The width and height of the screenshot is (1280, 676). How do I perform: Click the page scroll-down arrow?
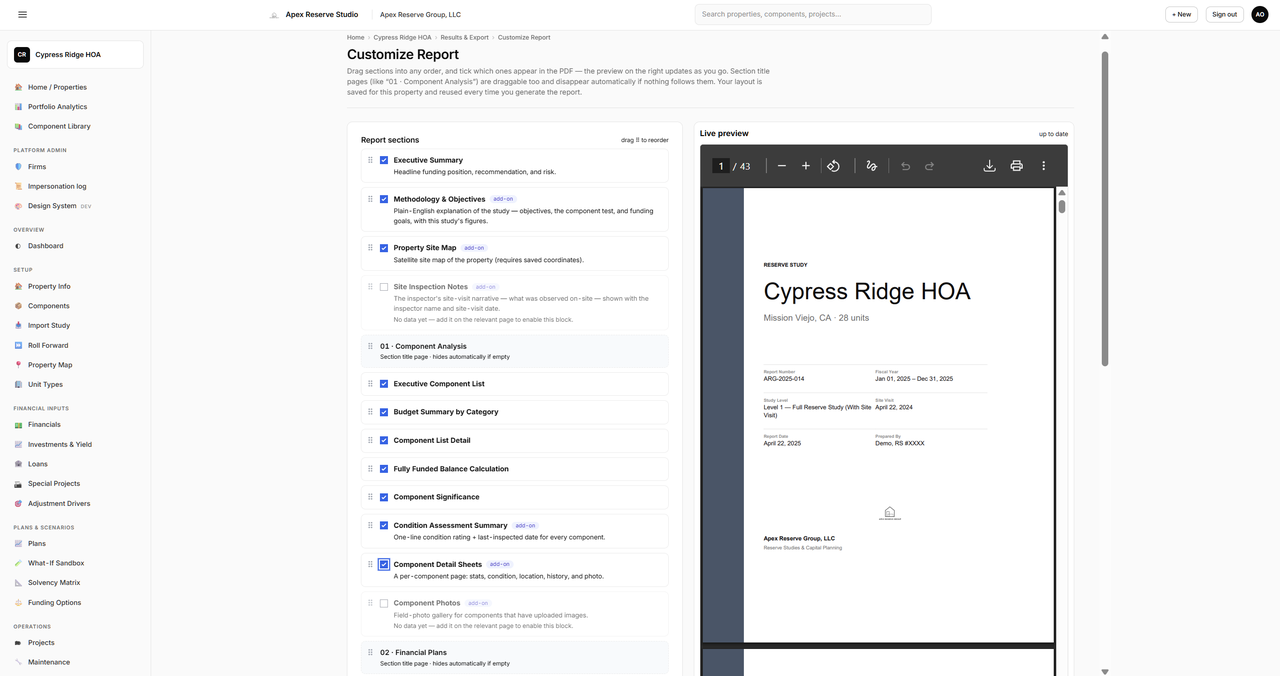(x=1105, y=671)
